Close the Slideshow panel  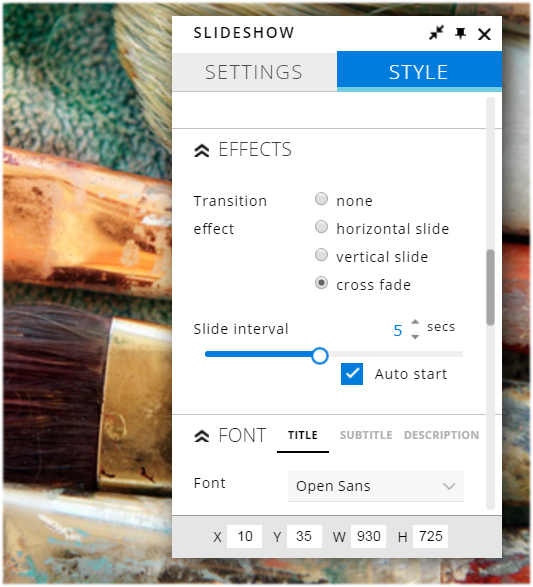pos(484,34)
